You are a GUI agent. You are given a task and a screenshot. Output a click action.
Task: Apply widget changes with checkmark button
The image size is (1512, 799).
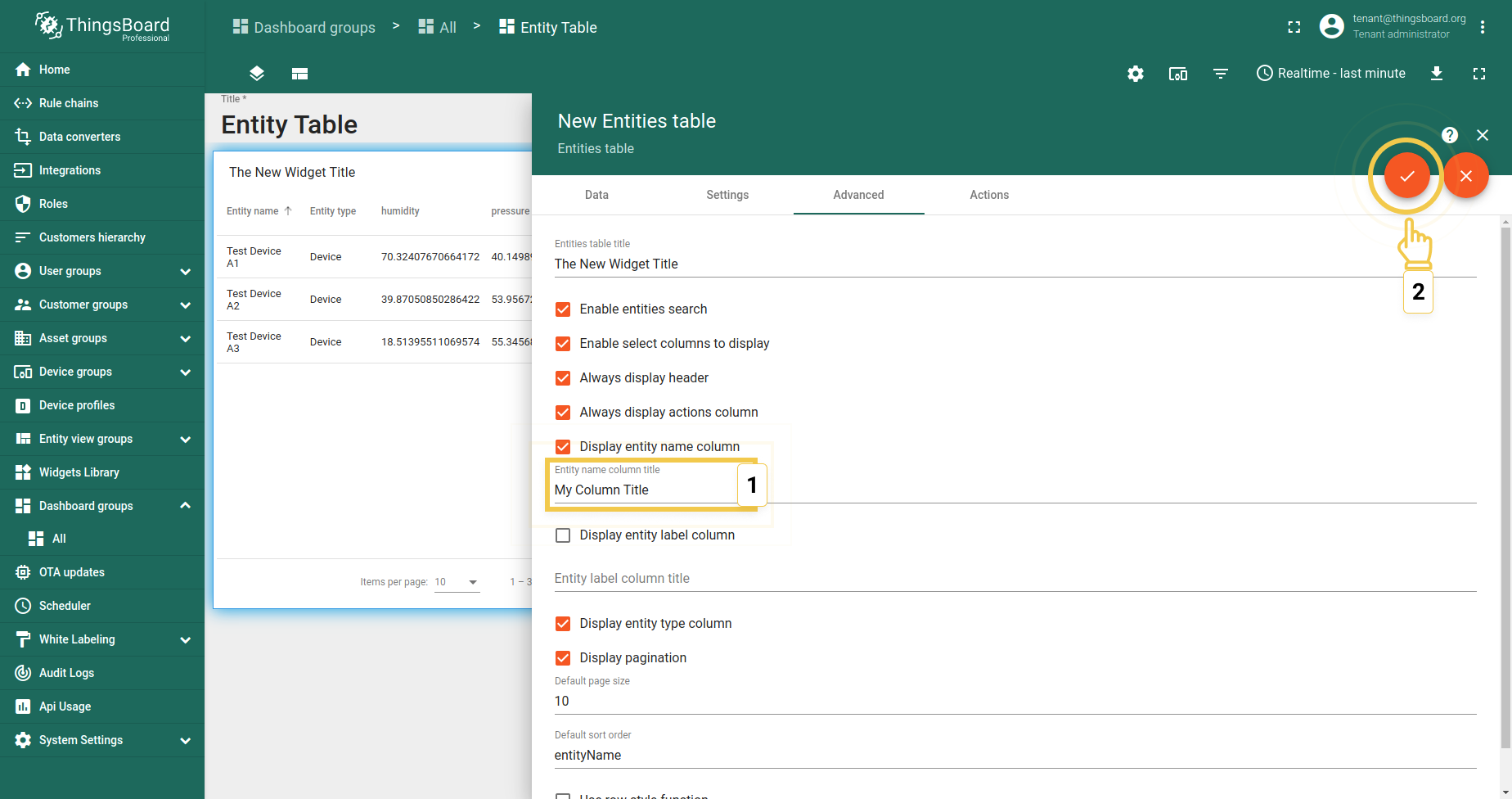(1407, 176)
